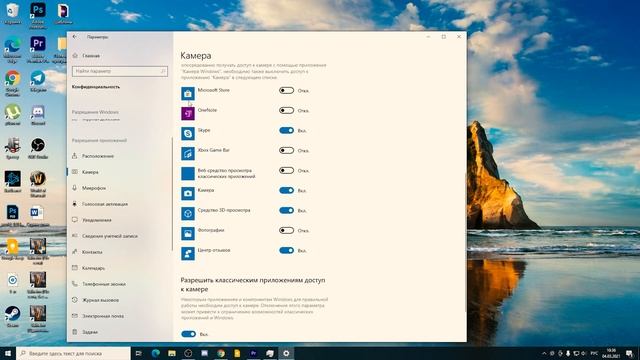Open the Steam desktop shortcut
The width and height of the screenshot is (640, 360).
(x=13, y=316)
